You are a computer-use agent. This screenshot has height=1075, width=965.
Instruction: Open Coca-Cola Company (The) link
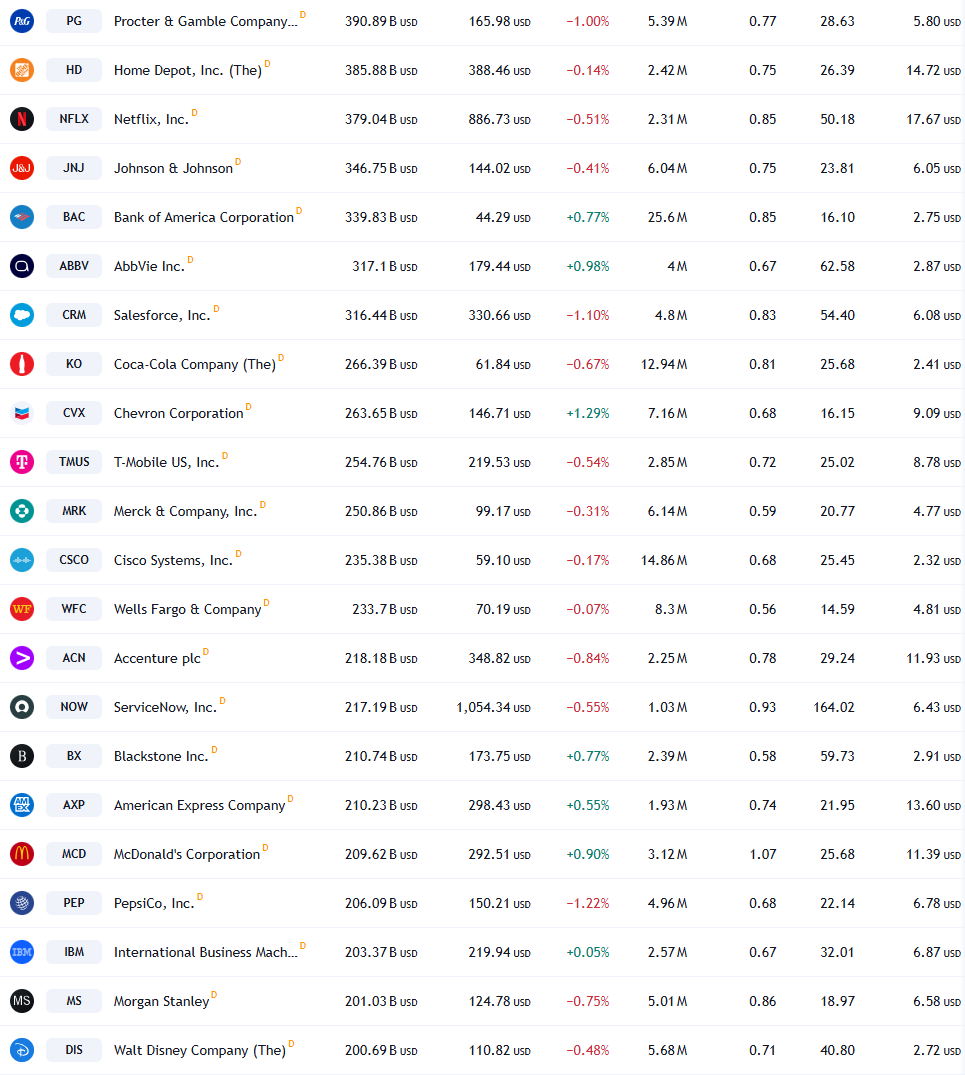(195, 365)
